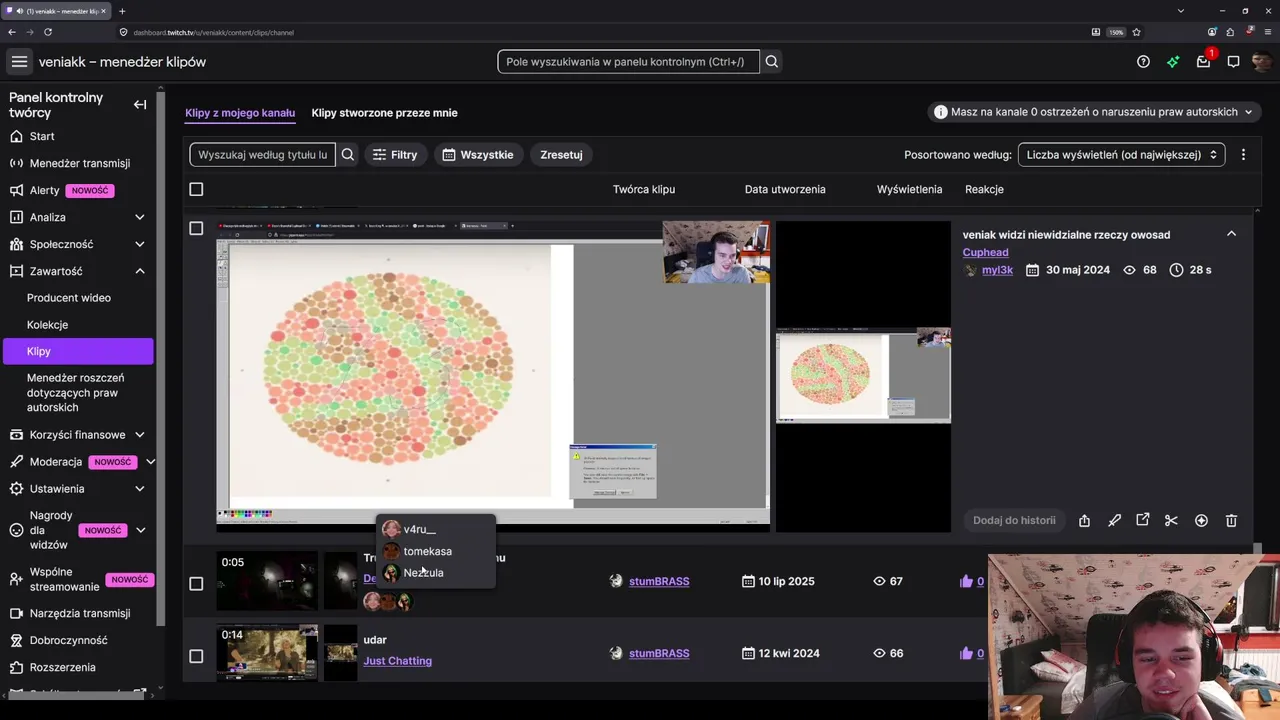1280x720 pixels.
Task: Open Wspólne streamowanie in sidebar
Action: [x=78, y=579]
